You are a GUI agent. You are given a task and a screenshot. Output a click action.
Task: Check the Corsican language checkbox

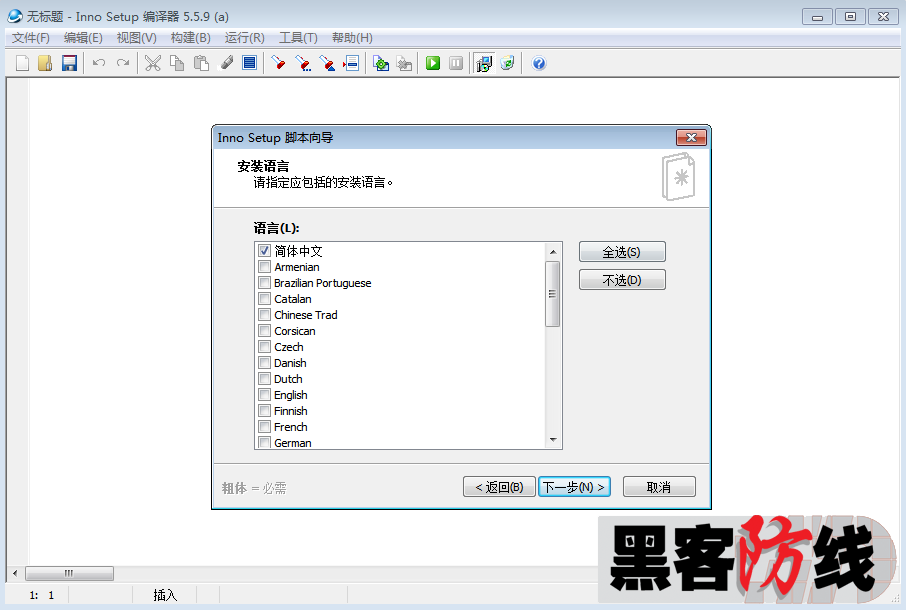pyautogui.click(x=265, y=331)
